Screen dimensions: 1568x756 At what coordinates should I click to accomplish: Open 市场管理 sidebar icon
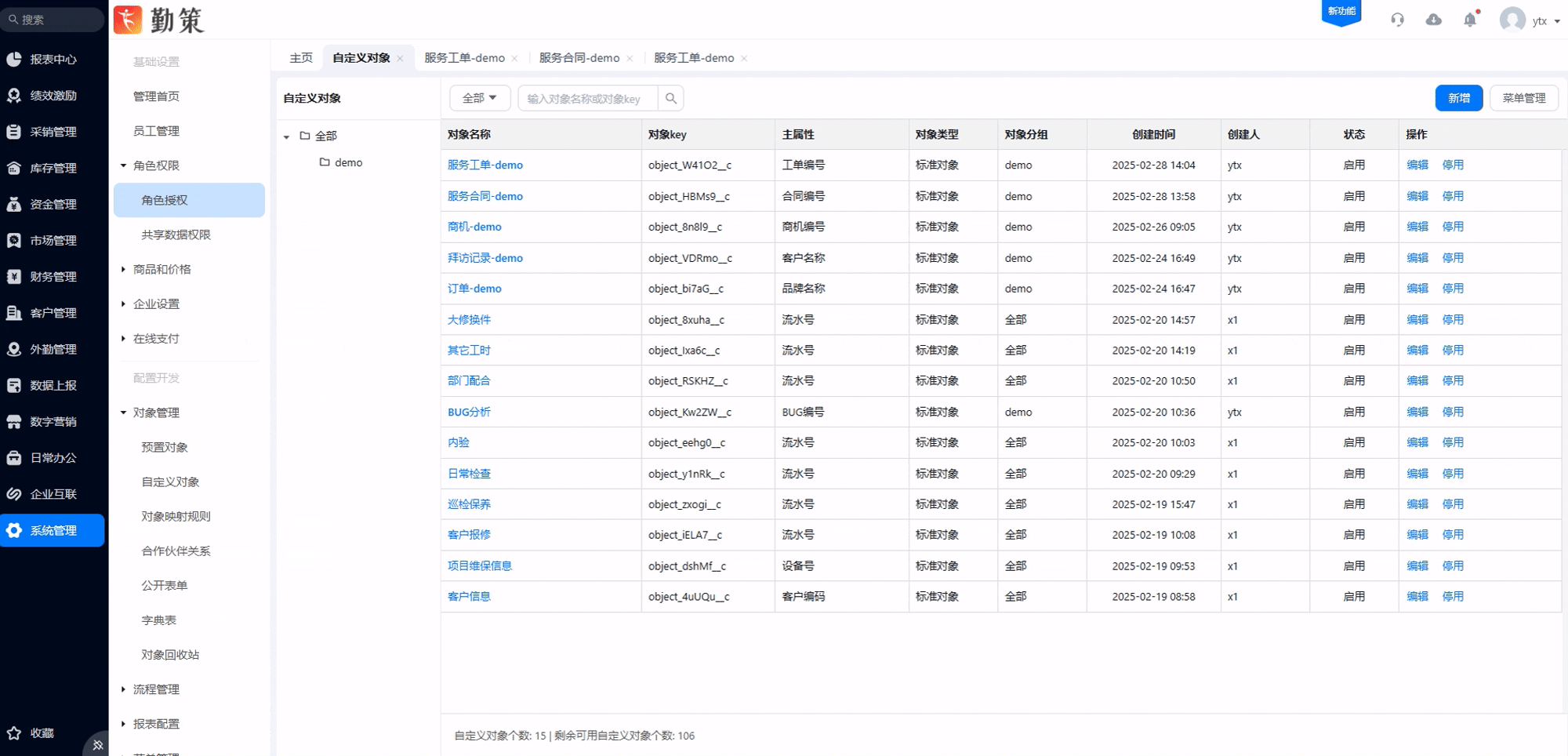click(x=14, y=240)
